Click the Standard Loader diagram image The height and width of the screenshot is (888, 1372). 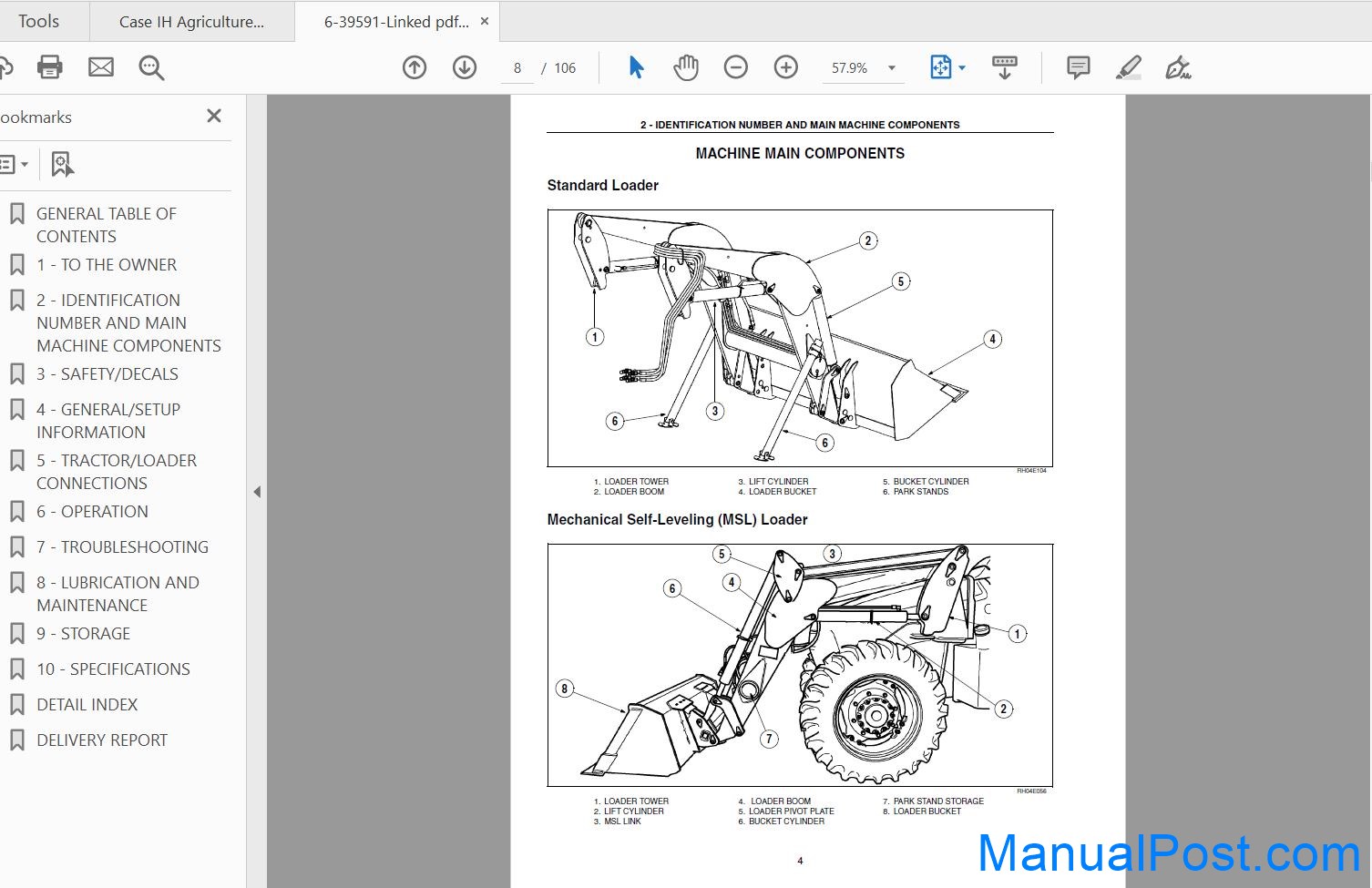pos(800,339)
